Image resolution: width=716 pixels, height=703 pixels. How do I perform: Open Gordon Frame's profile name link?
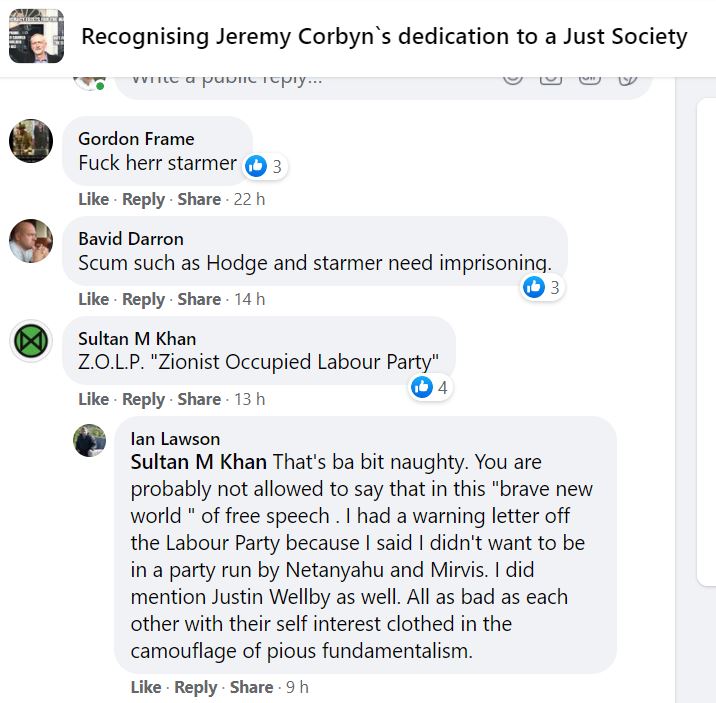(136, 139)
